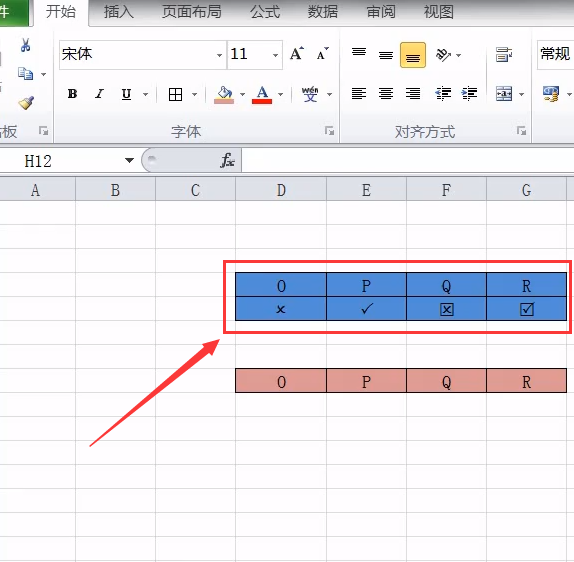Toggle Italic formatting
The width and height of the screenshot is (574, 562).
tap(99, 94)
